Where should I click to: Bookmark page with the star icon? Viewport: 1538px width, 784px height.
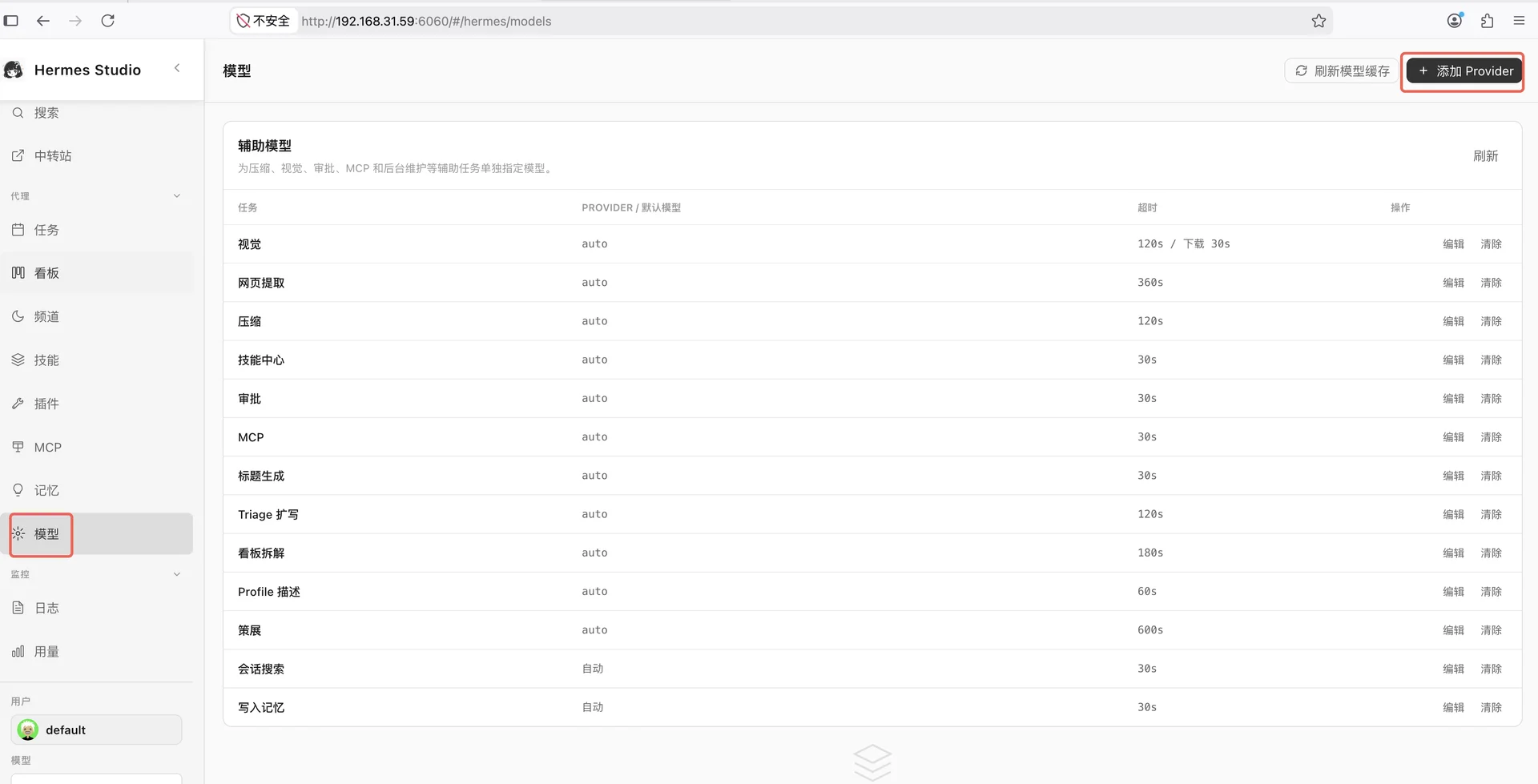1319,21
